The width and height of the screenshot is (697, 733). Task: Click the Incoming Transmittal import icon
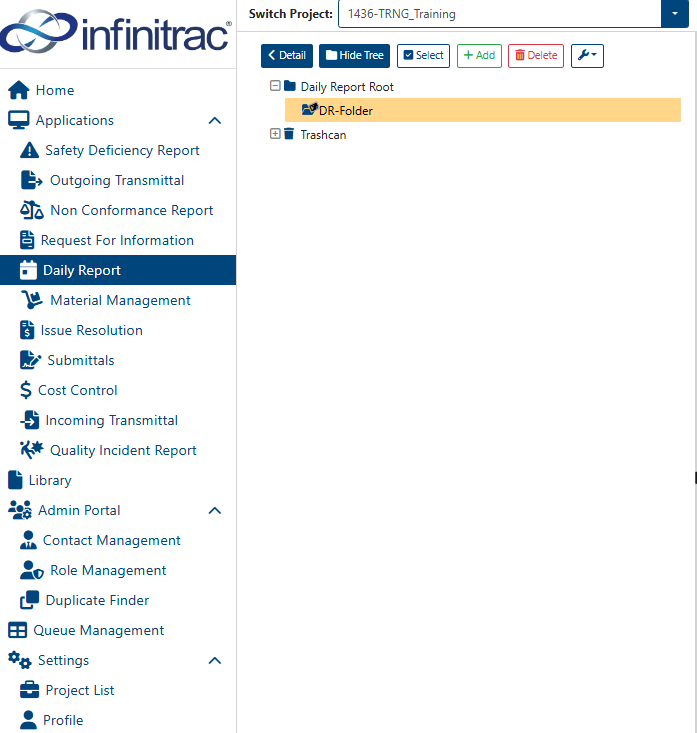tap(30, 420)
